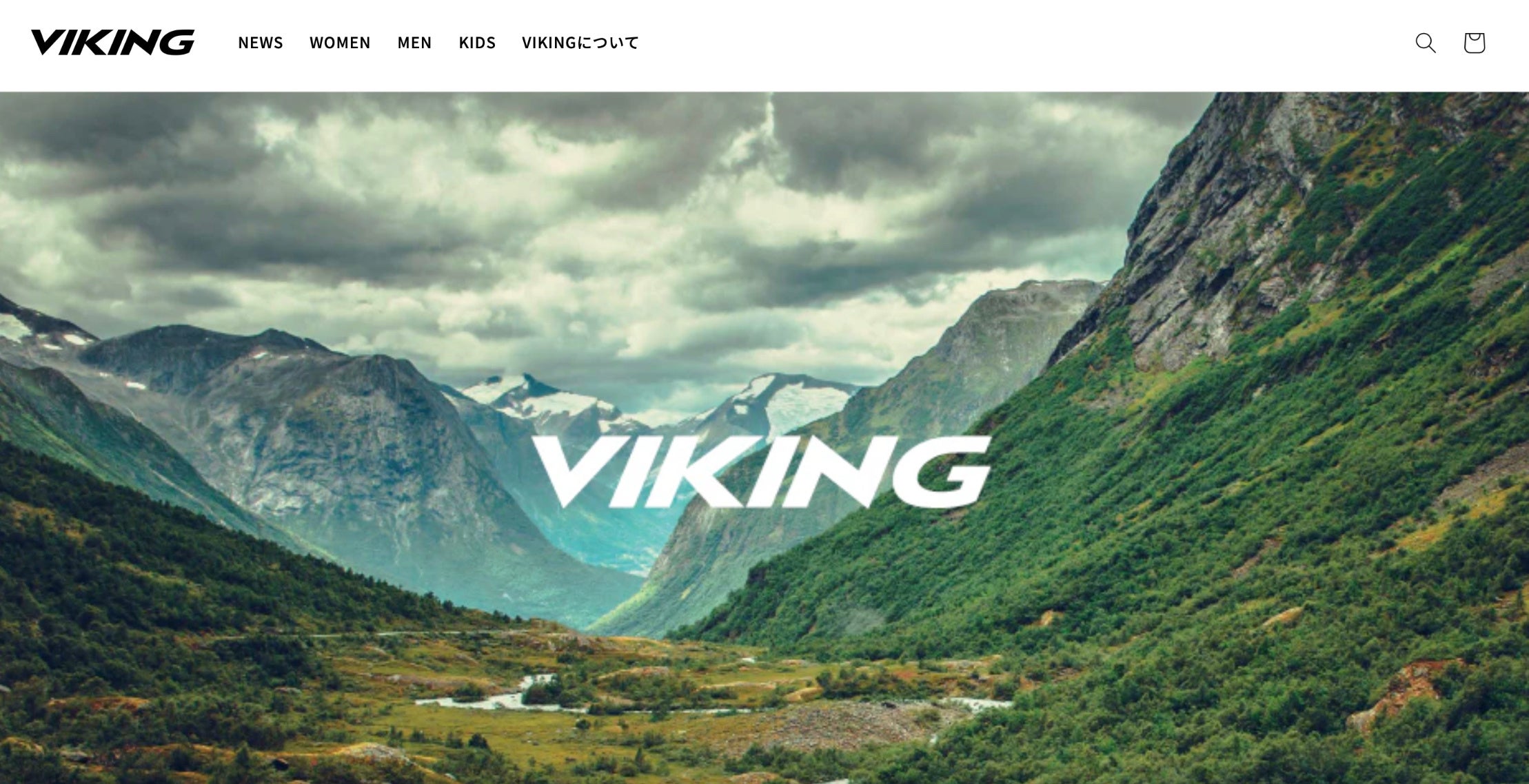Open the WOMEN category menu
The height and width of the screenshot is (784, 1529).
click(340, 43)
